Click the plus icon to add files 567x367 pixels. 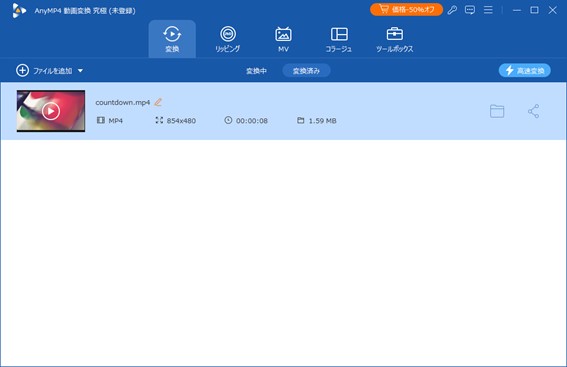(22, 71)
